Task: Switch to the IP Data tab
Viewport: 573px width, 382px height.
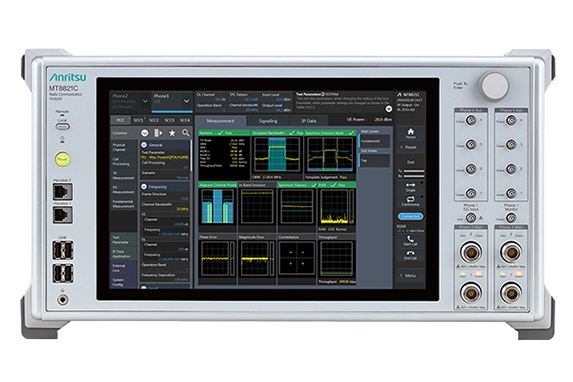Action: (x=309, y=121)
